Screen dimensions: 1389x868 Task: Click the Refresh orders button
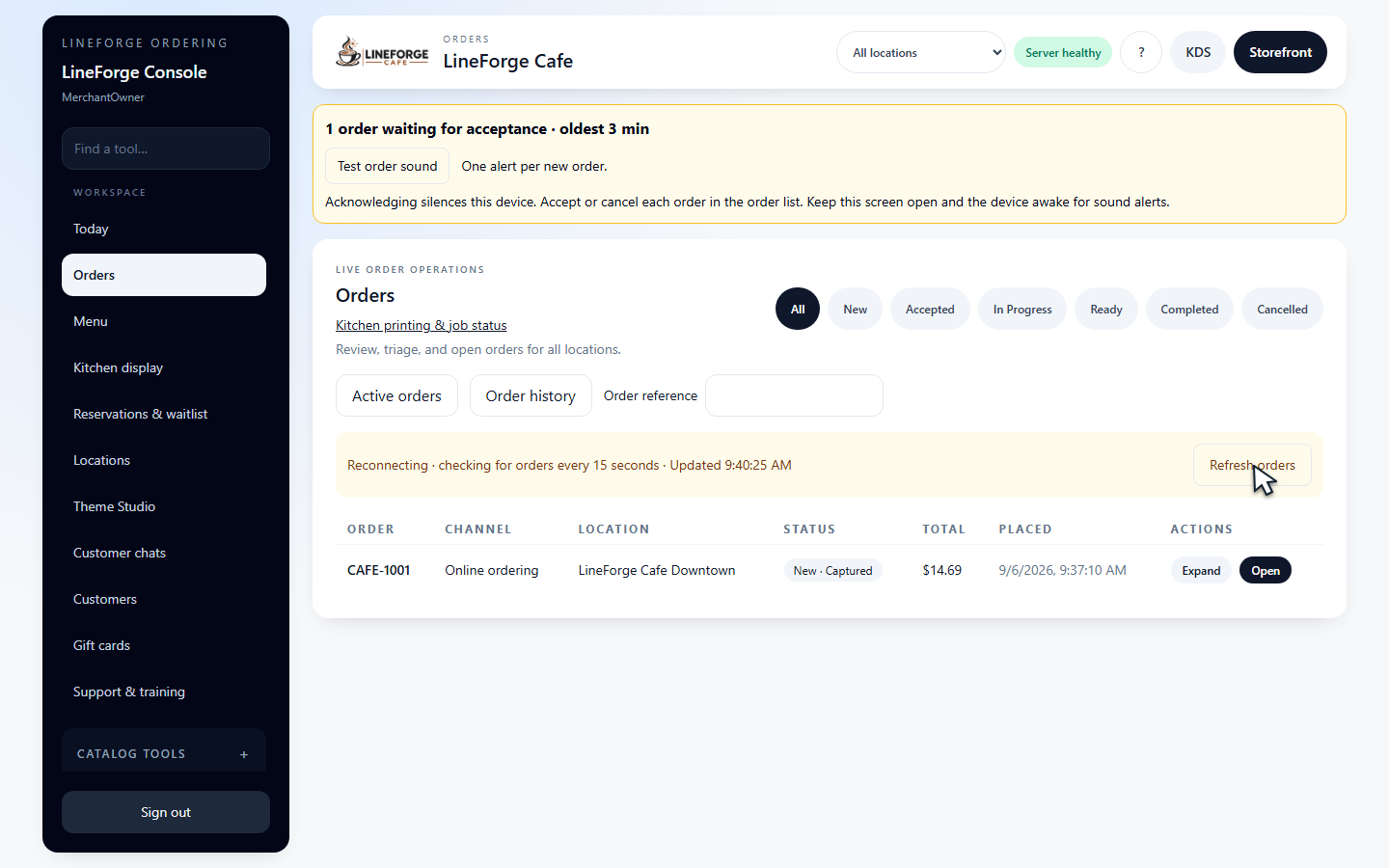(1252, 465)
